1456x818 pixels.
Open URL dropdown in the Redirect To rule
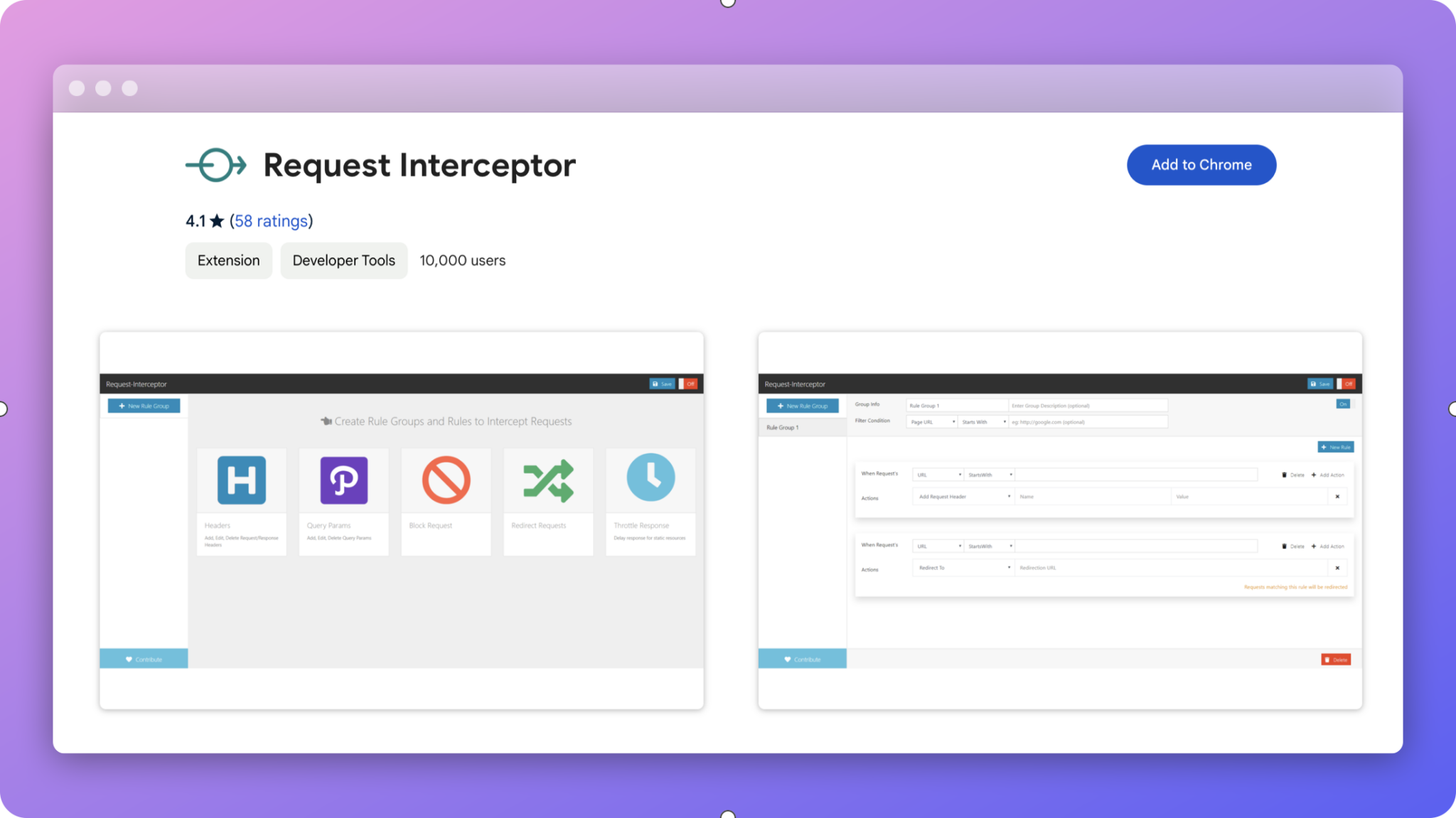[938, 547]
